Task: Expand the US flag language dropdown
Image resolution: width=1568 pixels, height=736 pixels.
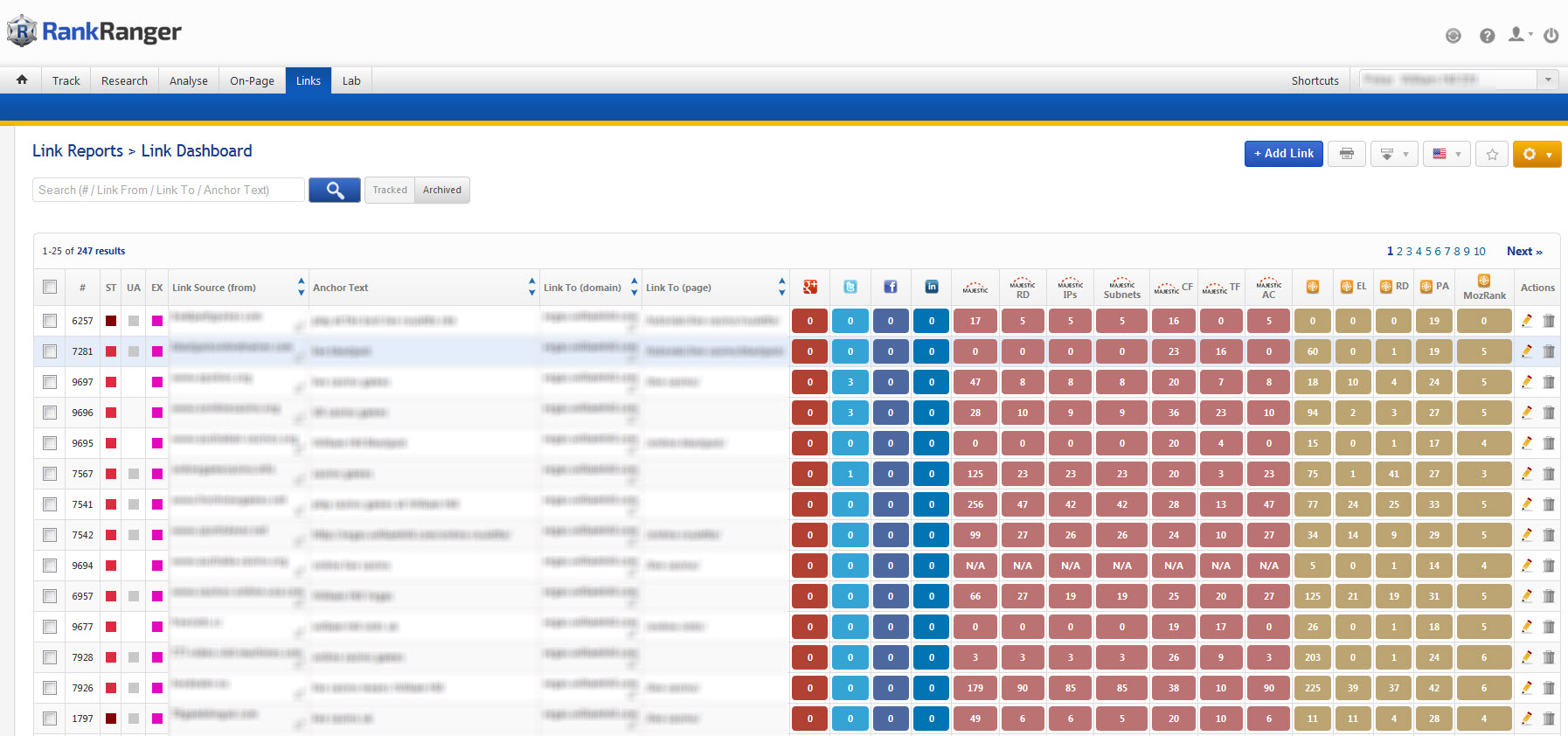Action: click(x=1447, y=154)
